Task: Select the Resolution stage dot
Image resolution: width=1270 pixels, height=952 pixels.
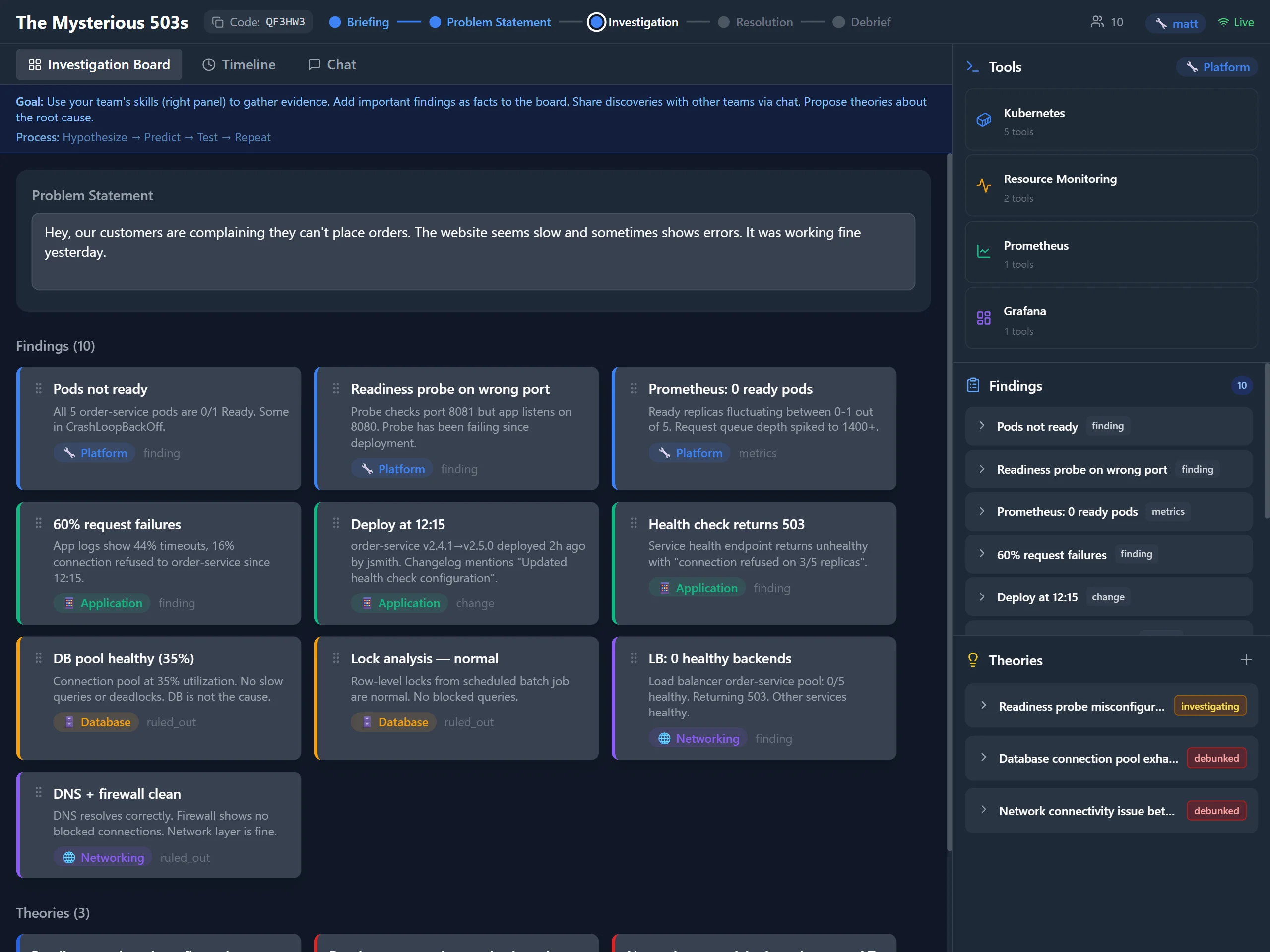Action: pos(723,22)
